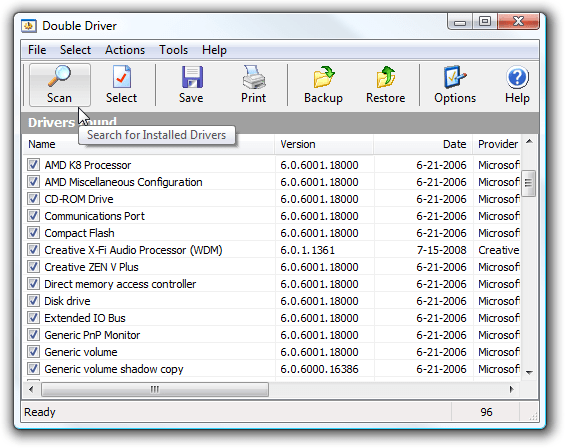The height and width of the screenshot is (448, 565).
Task: Click the vertical scrollbar thumb
Action: click(529, 183)
